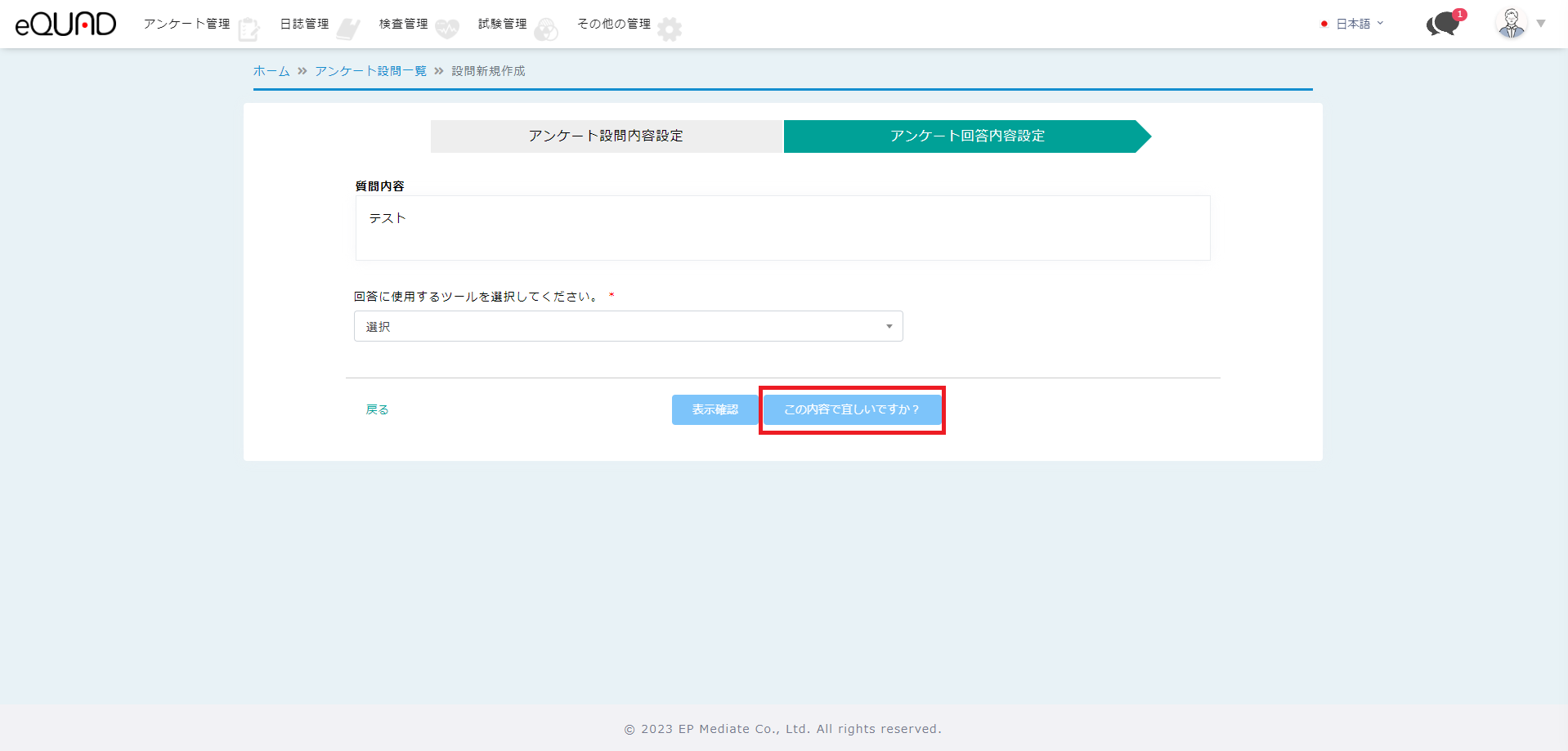Switch to the アンケート設問内容設定 step tab

coord(606,136)
